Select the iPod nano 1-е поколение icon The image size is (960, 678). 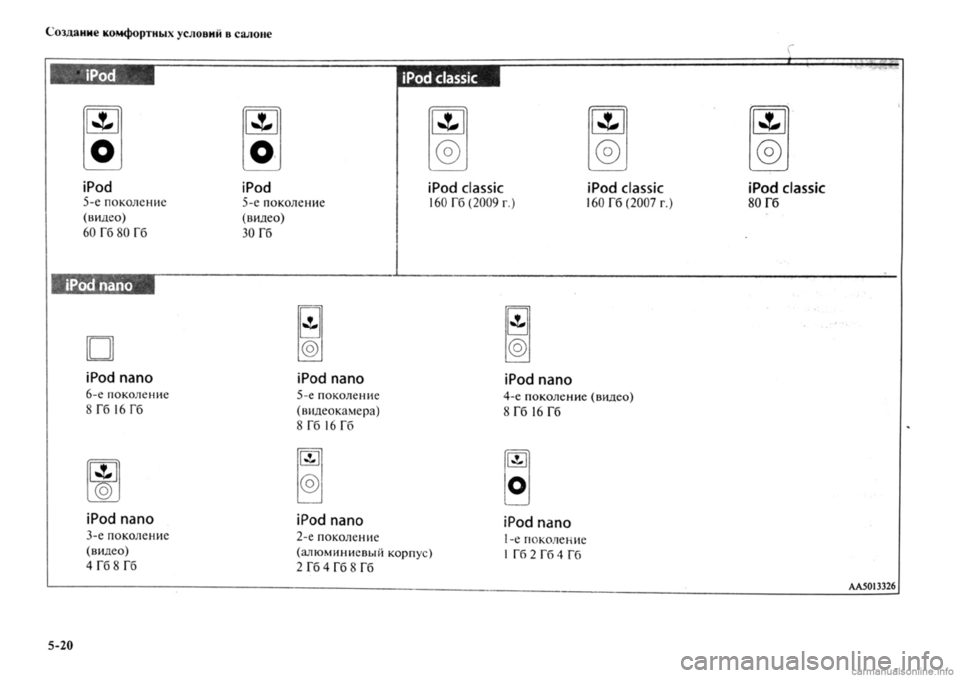click(x=517, y=478)
